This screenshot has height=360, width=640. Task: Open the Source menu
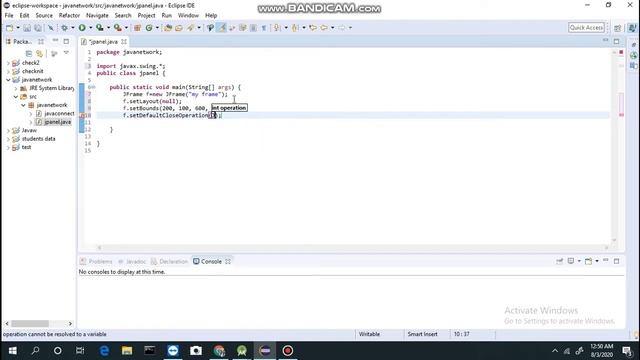pos(44,16)
